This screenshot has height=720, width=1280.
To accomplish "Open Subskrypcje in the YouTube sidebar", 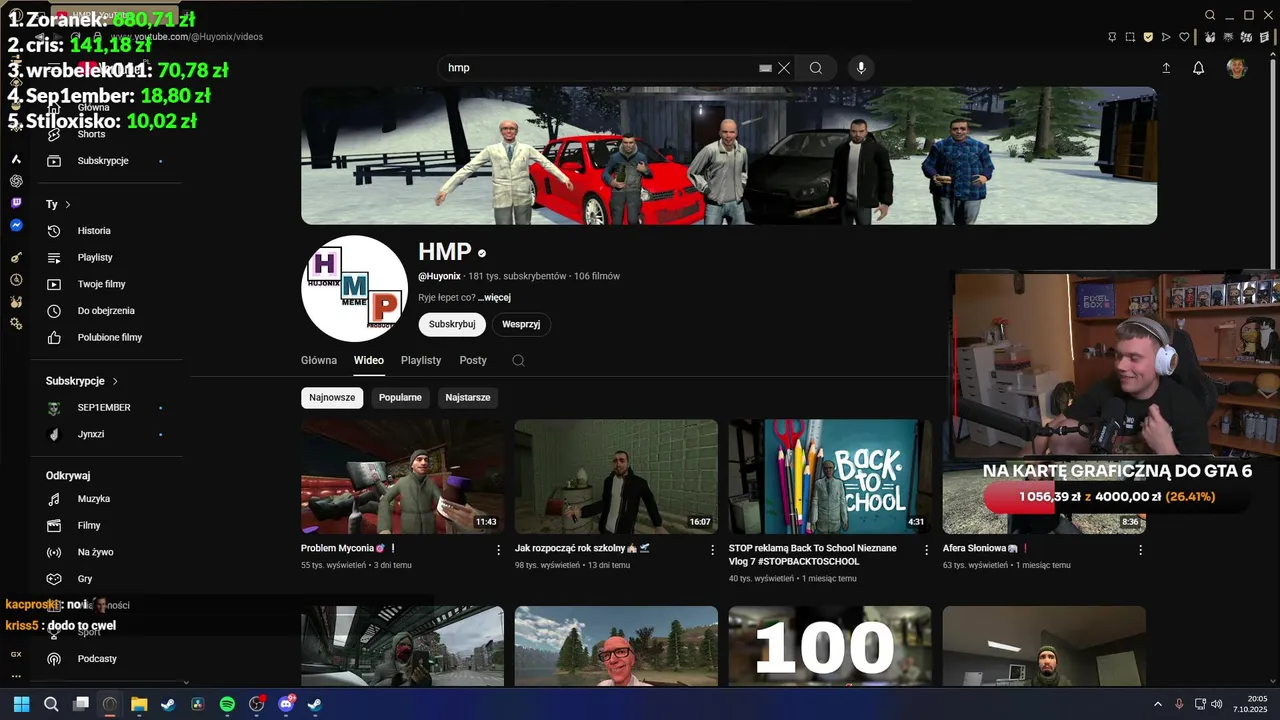I will pyautogui.click(x=103, y=161).
